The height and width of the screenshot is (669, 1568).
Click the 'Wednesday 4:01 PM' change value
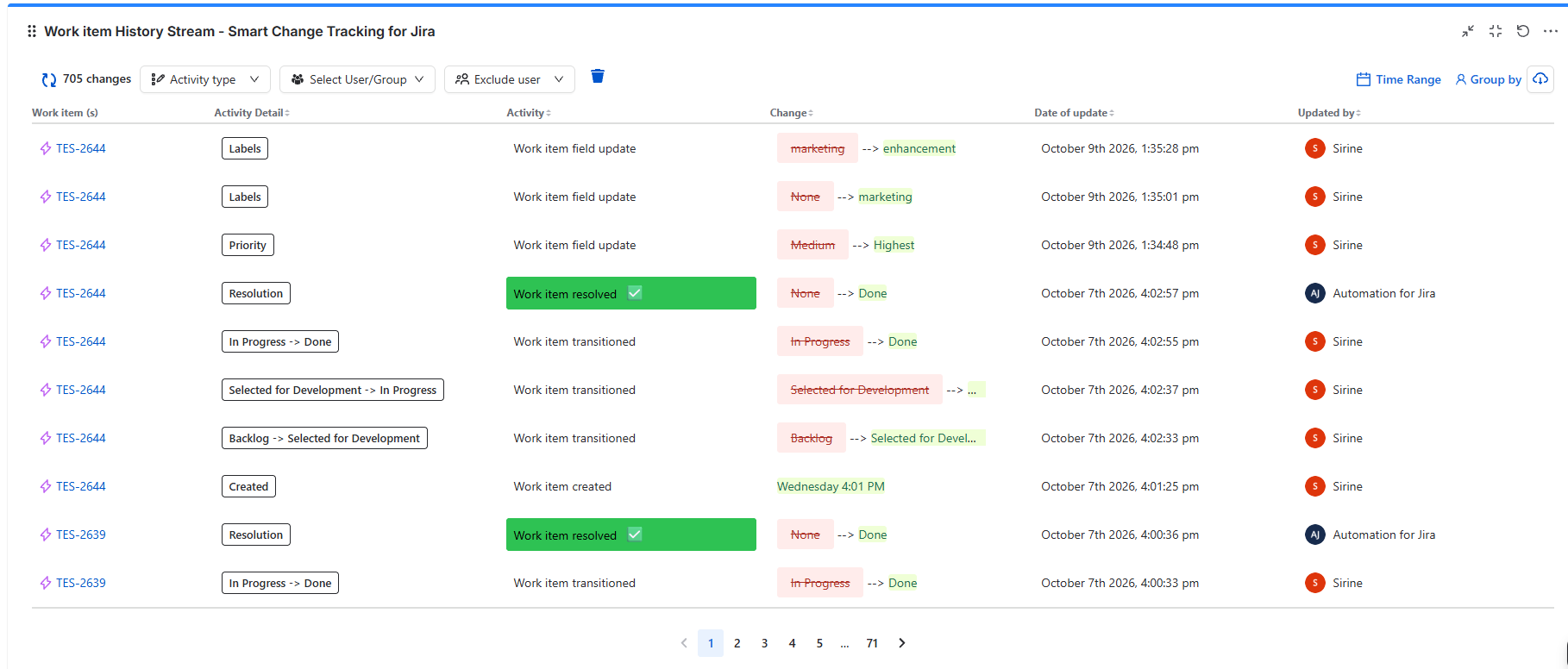tap(831, 486)
